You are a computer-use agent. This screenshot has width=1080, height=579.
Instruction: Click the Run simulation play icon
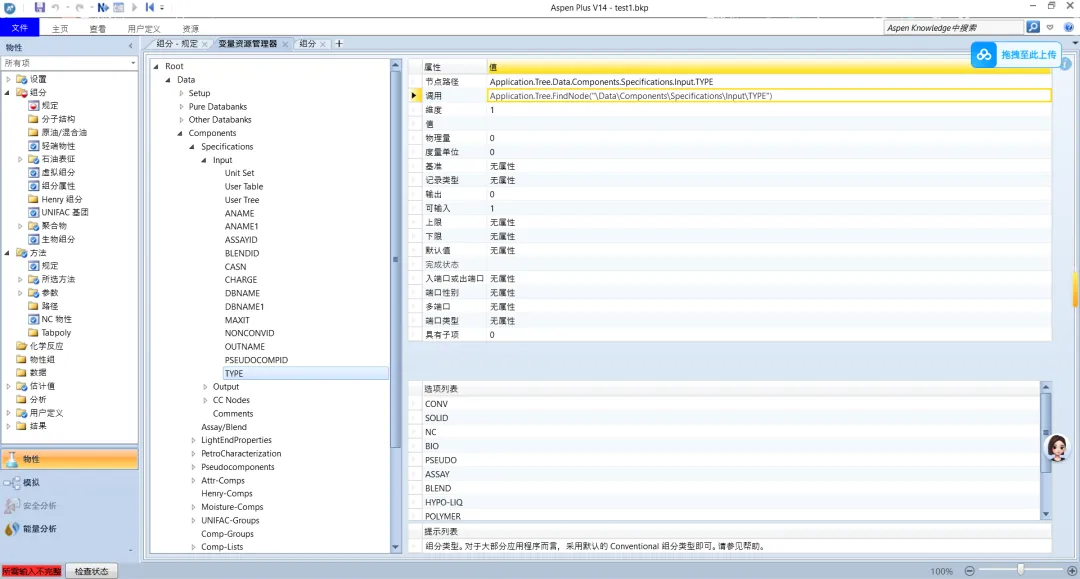[x=134, y=8]
